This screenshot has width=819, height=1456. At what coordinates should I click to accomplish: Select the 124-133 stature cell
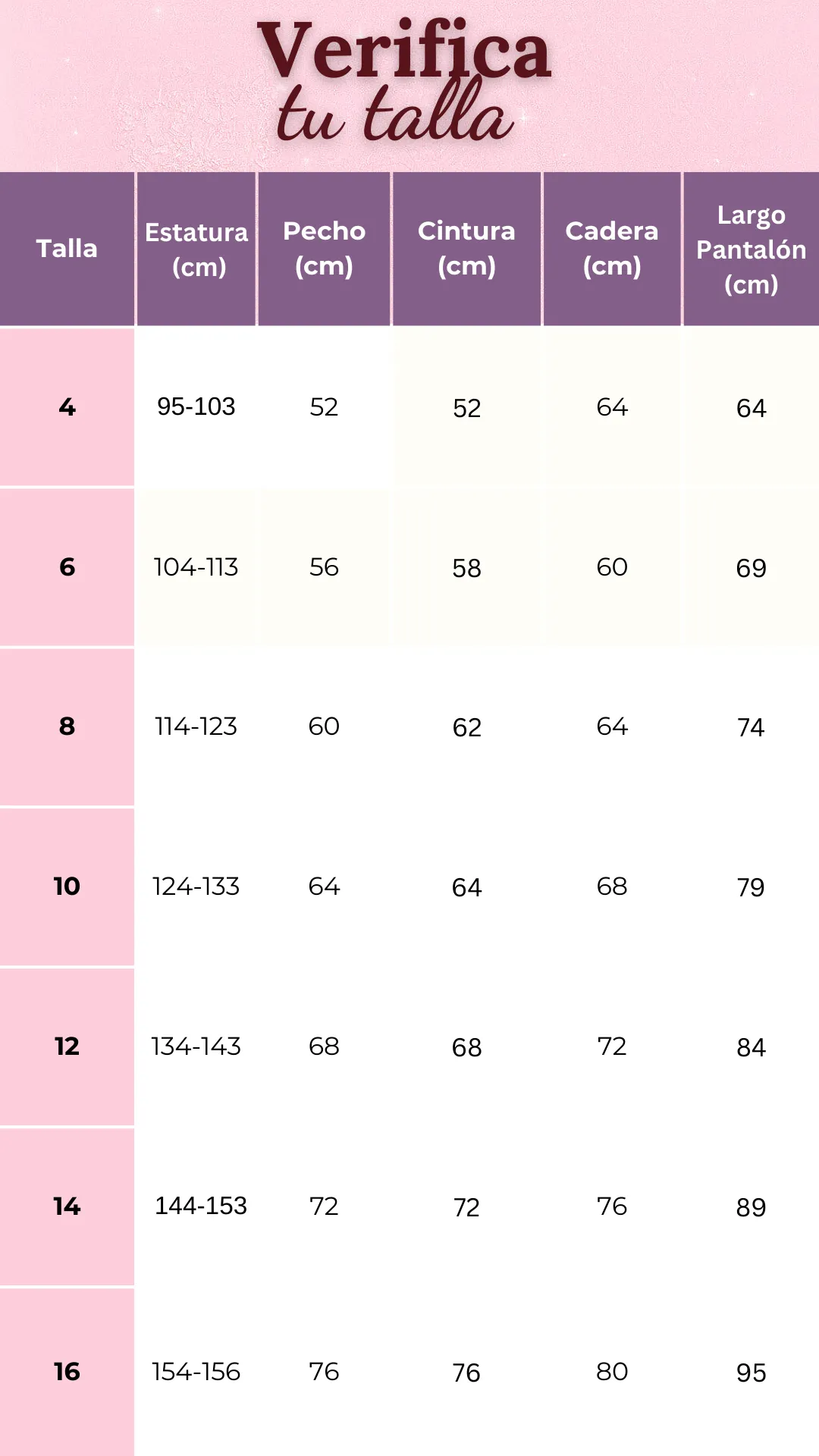point(196,886)
